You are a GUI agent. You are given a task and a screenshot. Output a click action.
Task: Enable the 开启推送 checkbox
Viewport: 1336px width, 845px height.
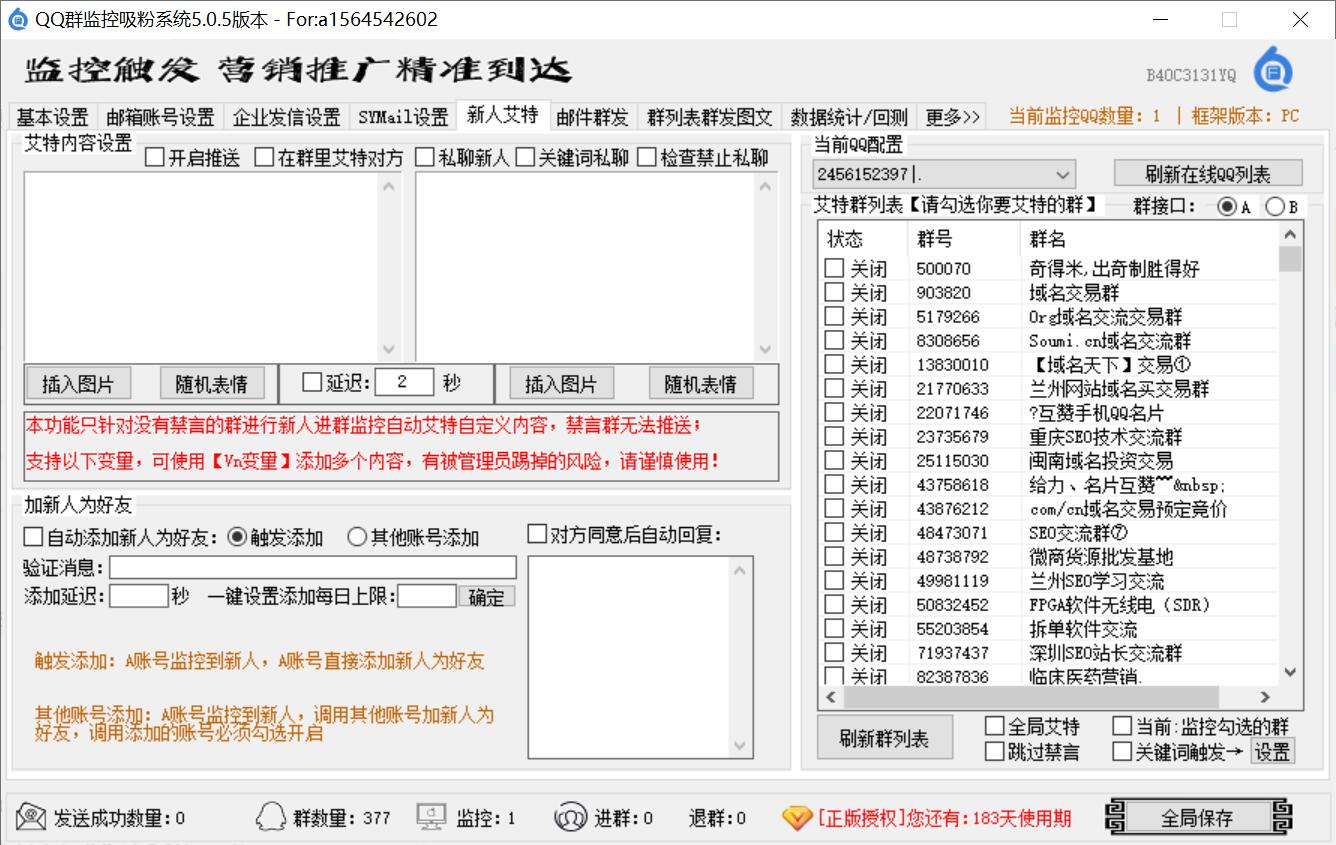click(155, 157)
